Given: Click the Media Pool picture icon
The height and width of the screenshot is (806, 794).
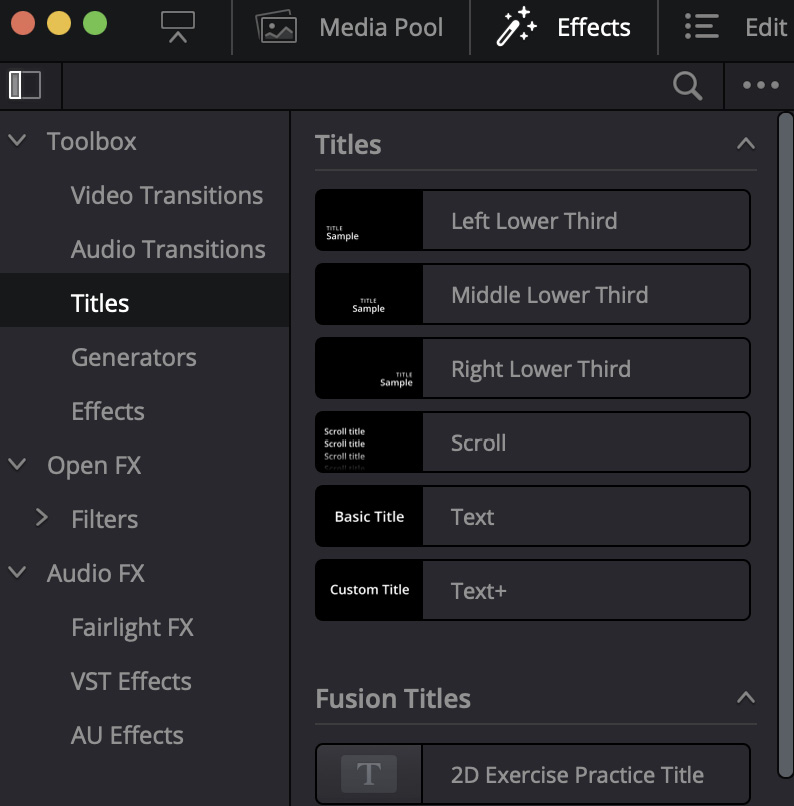Looking at the screenshot, I should [276, 27].
